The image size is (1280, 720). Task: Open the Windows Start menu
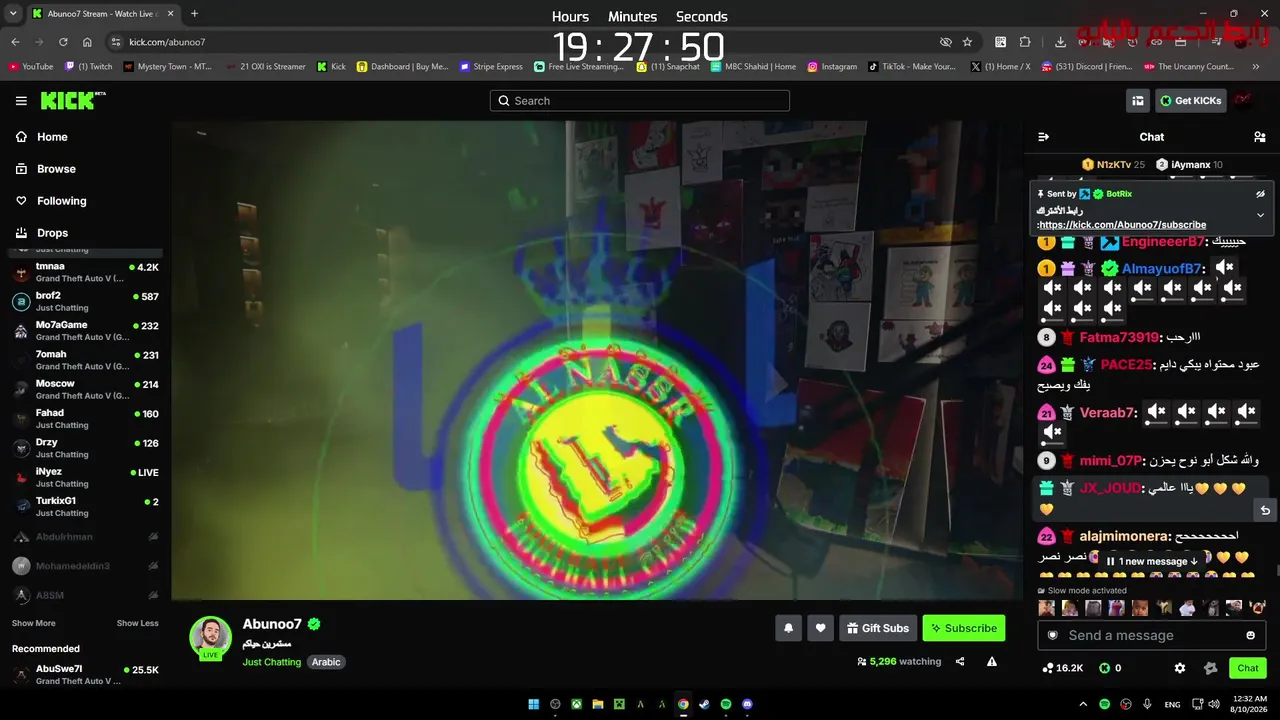point(533,704)
